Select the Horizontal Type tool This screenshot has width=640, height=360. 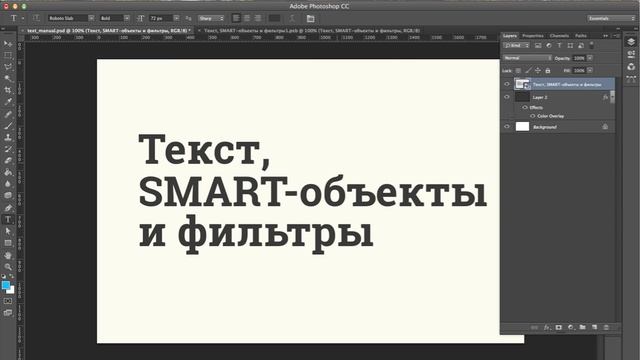click(8, 220)
